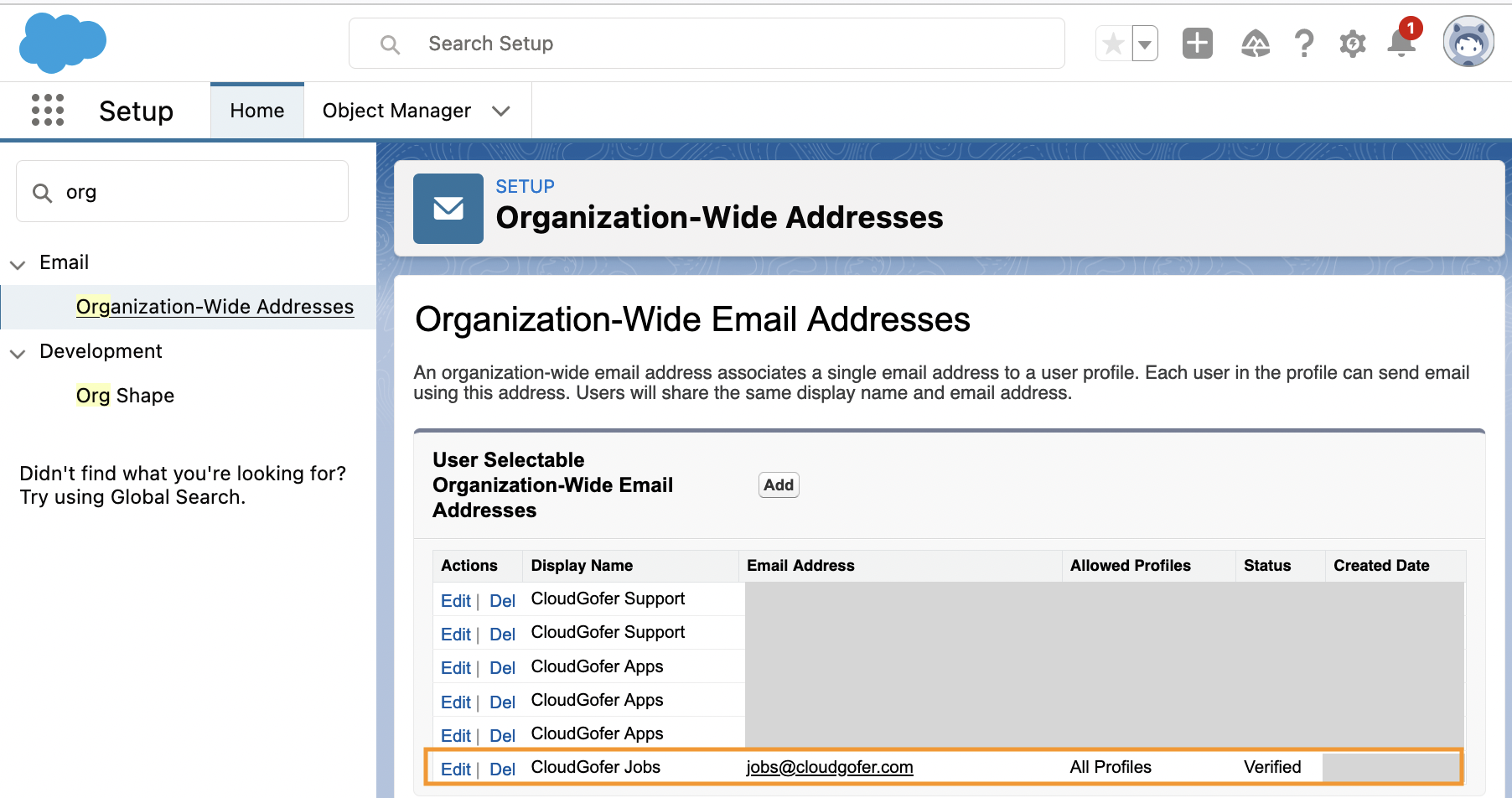
Task: Open the user profile avatar
Action: 1468,42
